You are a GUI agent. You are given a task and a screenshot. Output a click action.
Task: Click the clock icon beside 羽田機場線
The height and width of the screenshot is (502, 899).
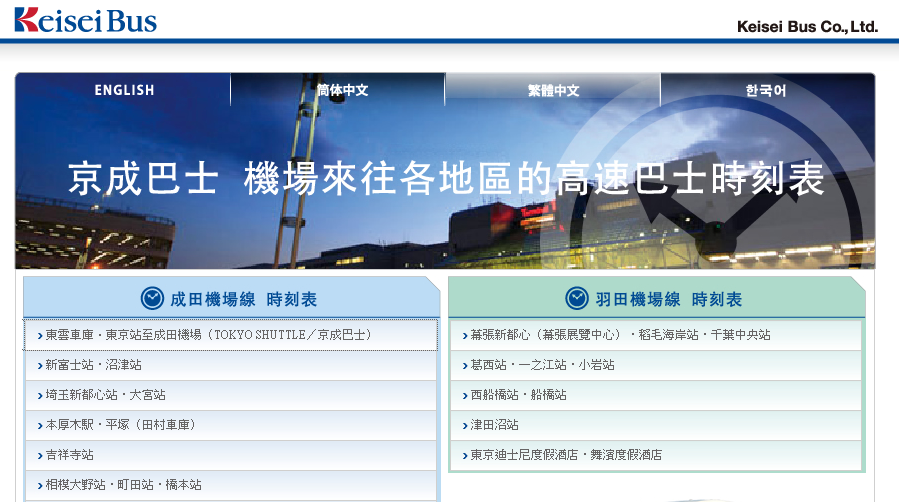(577, 299)
